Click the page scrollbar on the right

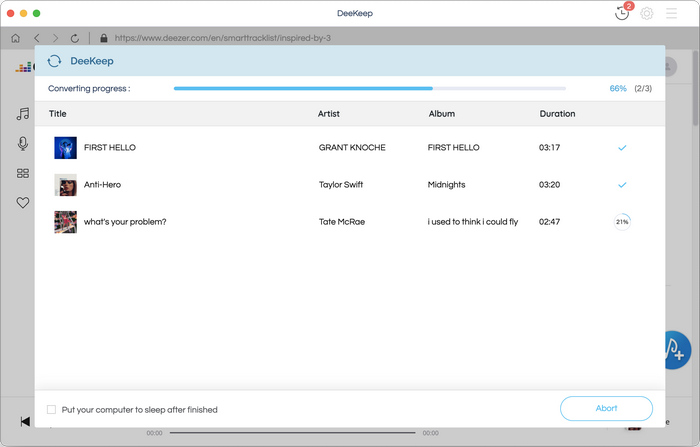(x=696, y=89)
